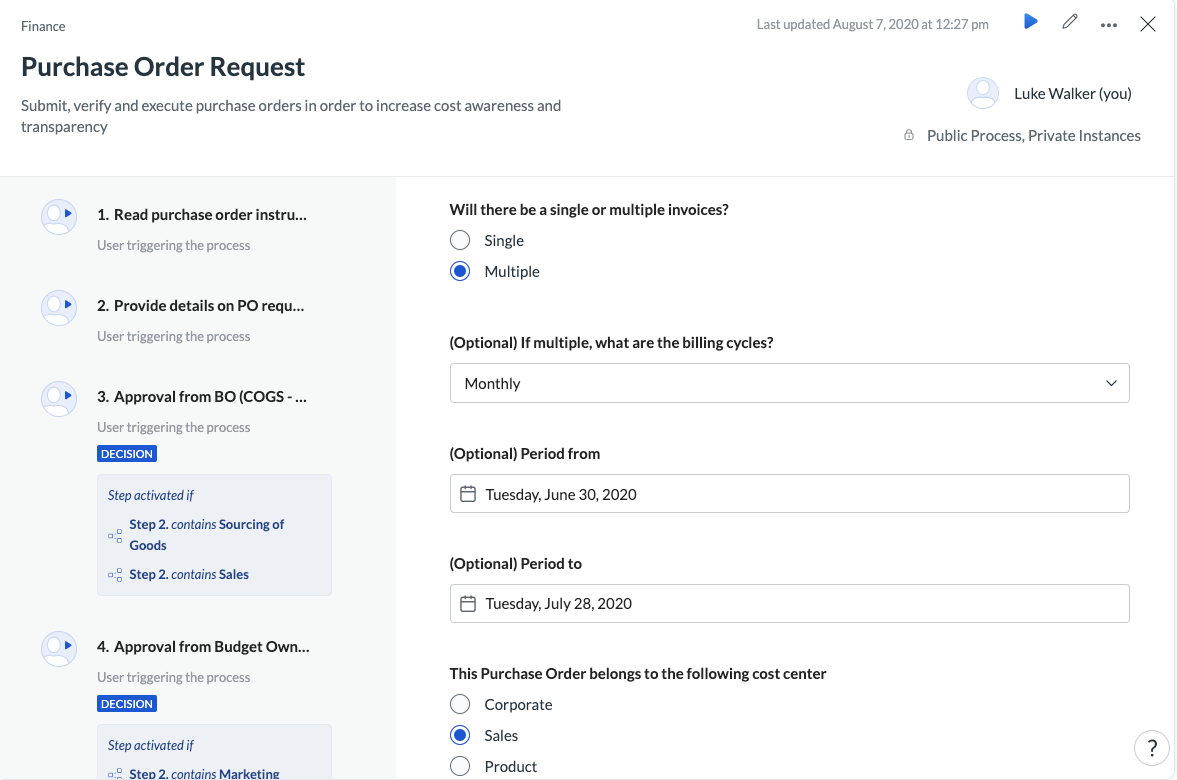Edit process using the pencil icon
1177x780 pixels.
pyautogui.click(x=1070, y=22)
